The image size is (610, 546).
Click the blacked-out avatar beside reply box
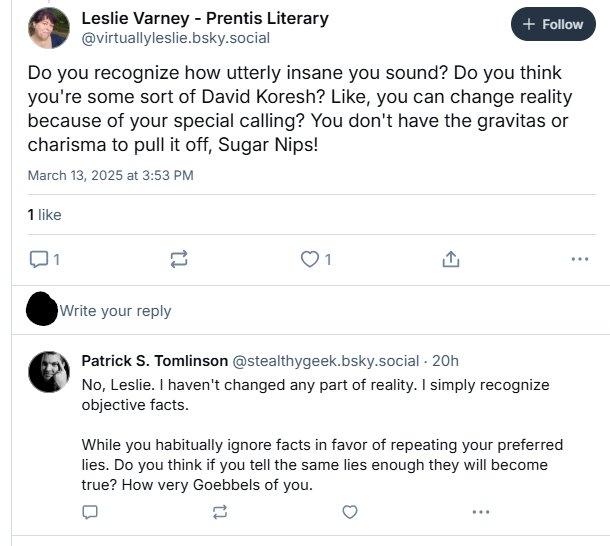click(x=42, y=309)
